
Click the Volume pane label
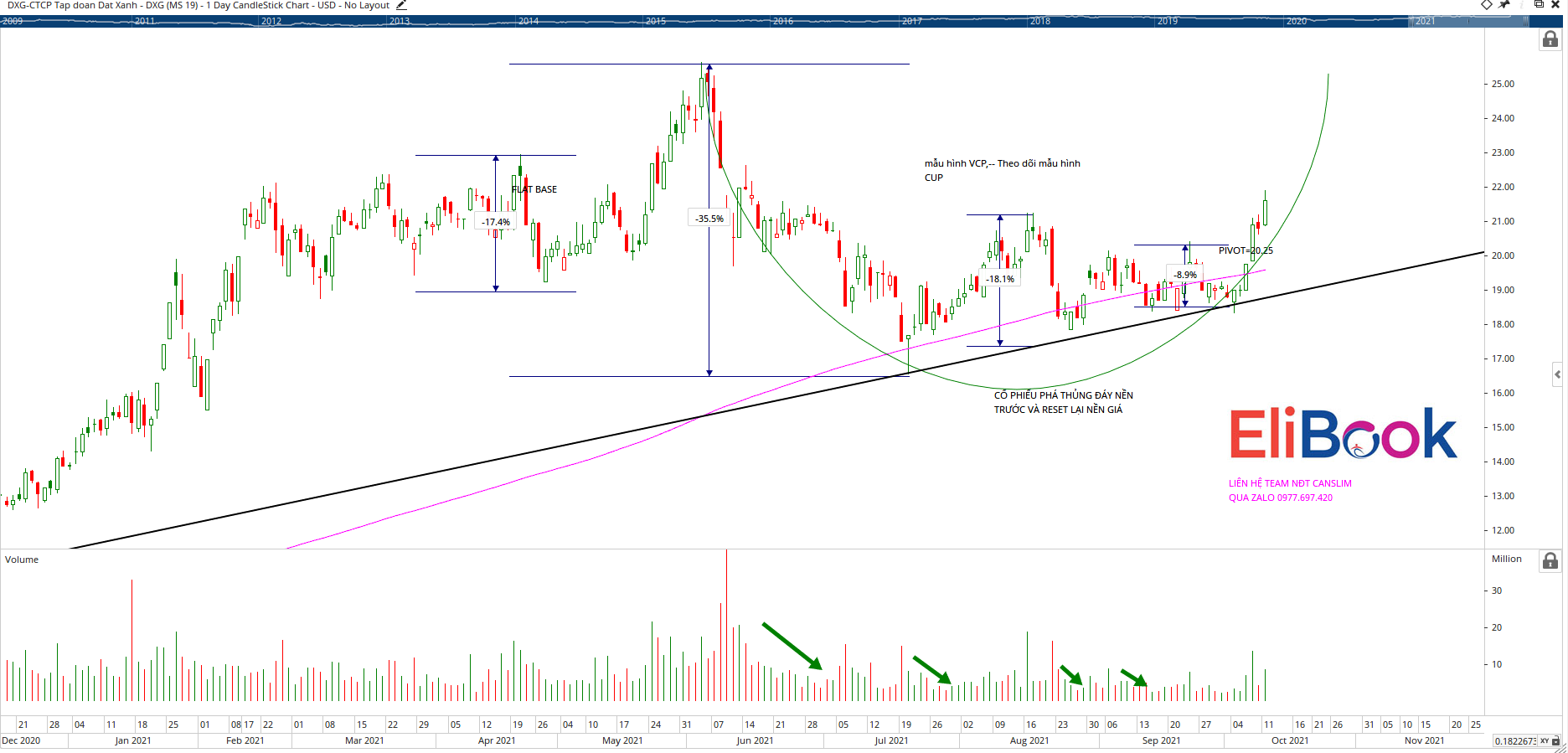(22, 560)
